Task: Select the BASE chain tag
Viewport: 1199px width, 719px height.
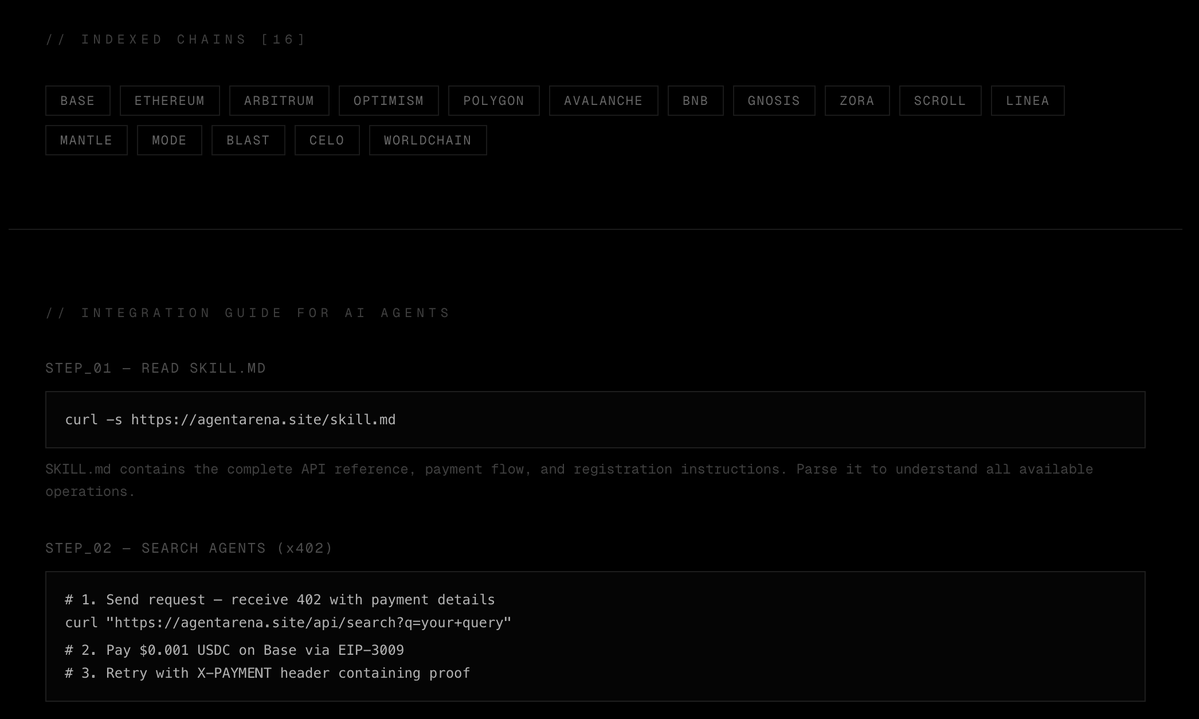Action: pos(77,100)
